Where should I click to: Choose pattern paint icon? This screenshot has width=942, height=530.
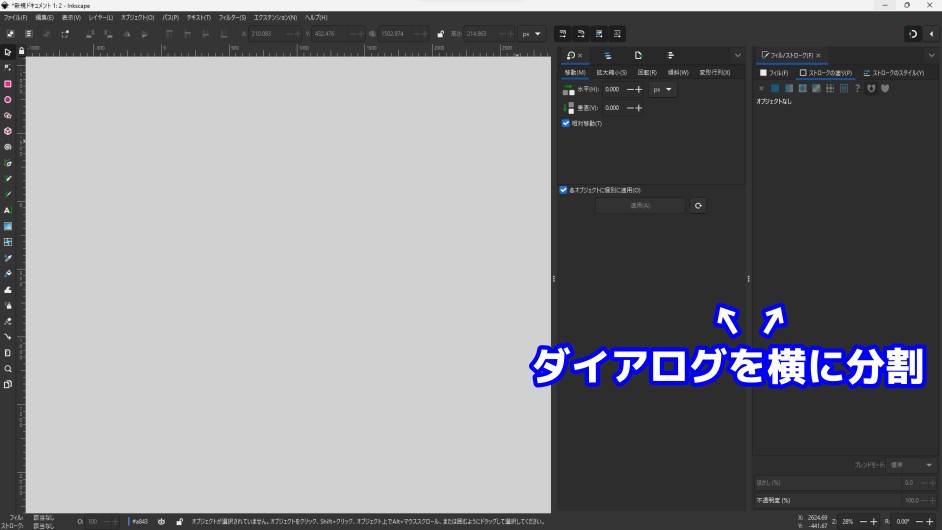tap(830, 88)
